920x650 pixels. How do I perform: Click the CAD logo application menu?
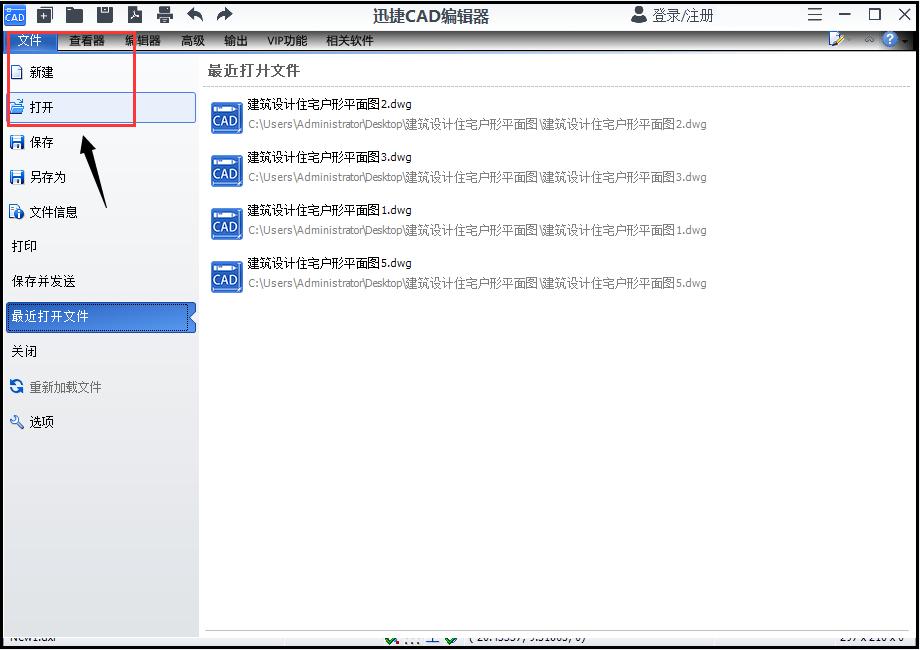tap(14, 14)
